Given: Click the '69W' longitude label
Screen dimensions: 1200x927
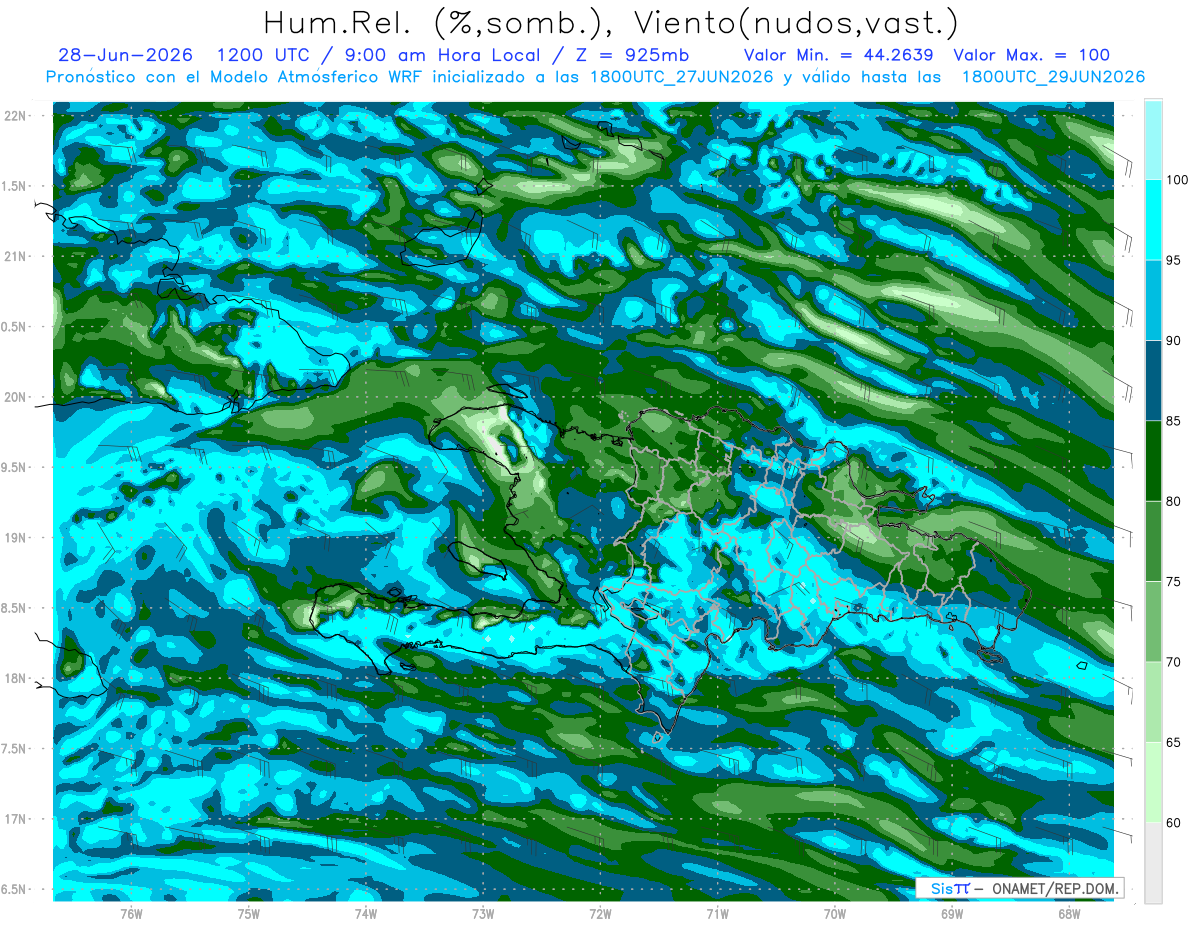Looking at the screenshot, I should point(952,914).
